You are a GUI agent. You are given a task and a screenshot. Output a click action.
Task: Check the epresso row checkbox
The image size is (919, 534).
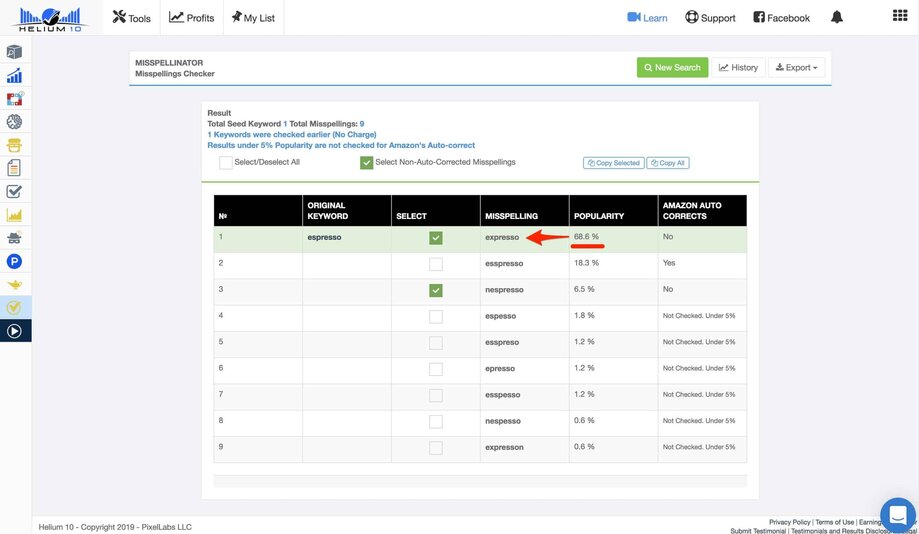point(435,369)
